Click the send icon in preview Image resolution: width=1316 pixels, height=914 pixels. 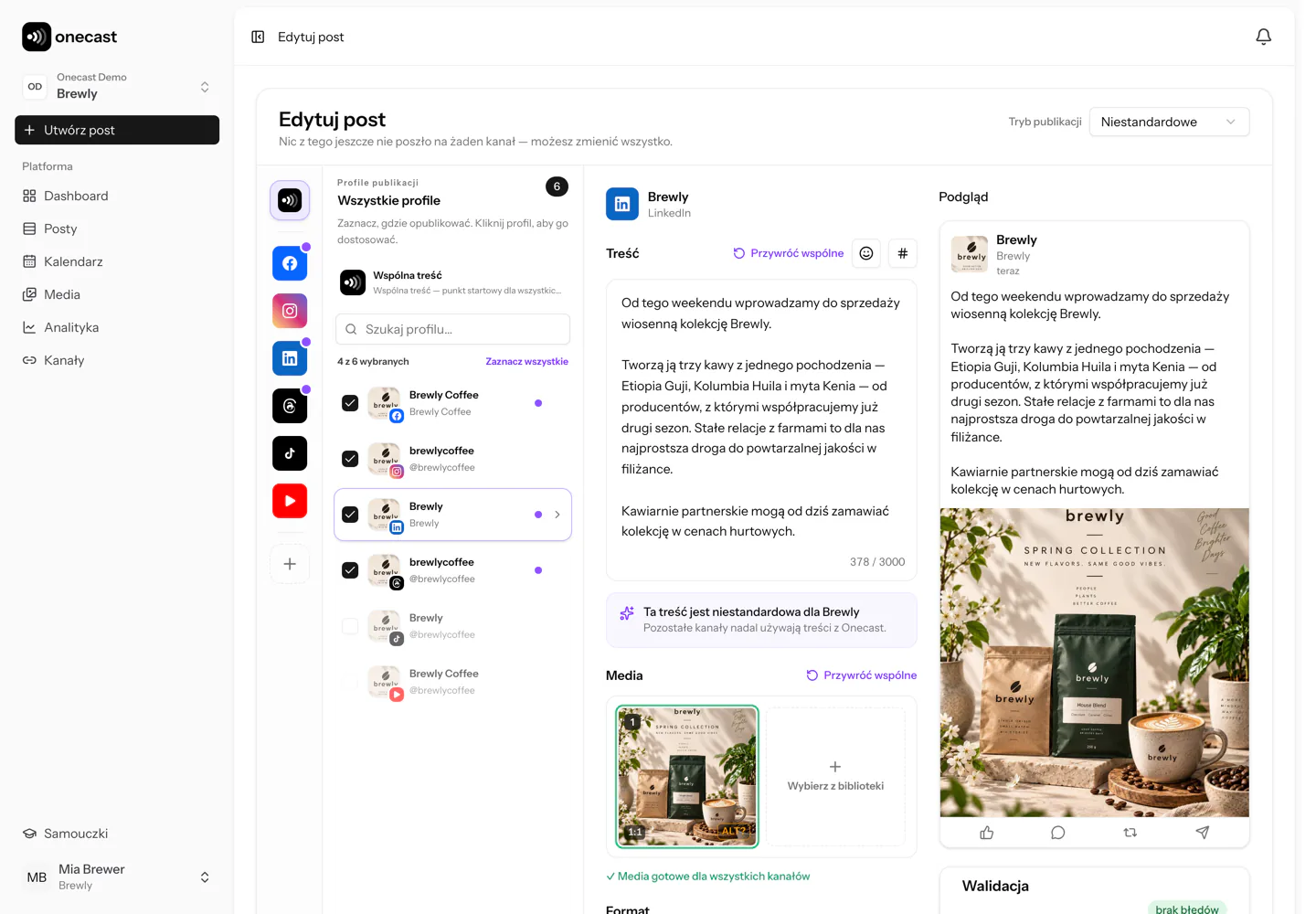[x=1203, y=833]
